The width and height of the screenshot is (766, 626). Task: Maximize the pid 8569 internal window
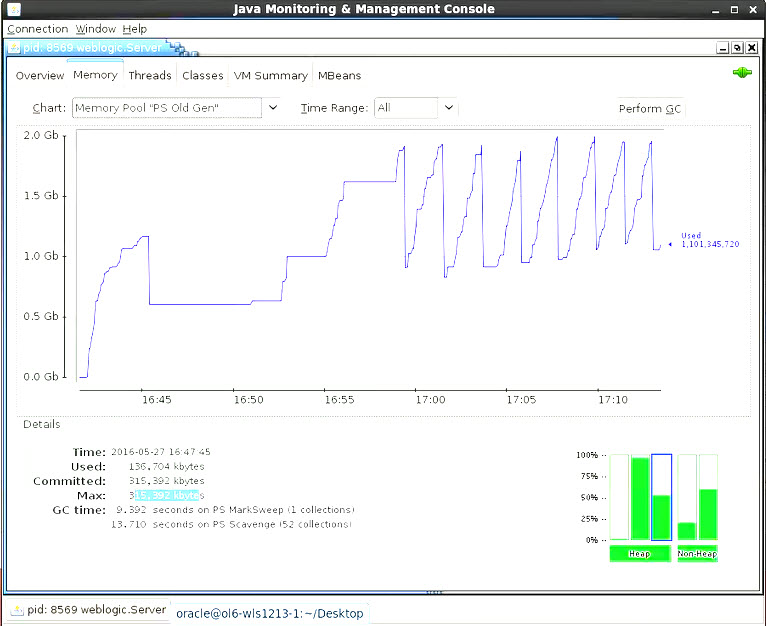737,48
